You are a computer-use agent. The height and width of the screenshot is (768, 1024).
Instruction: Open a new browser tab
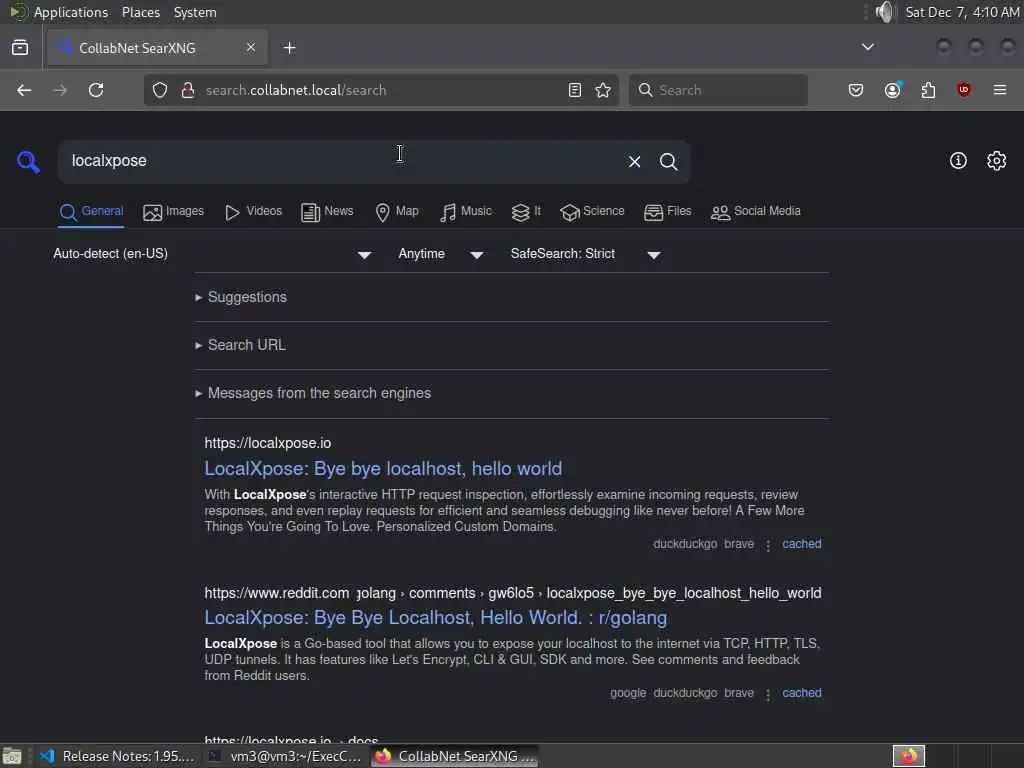(x=290, y=48)
